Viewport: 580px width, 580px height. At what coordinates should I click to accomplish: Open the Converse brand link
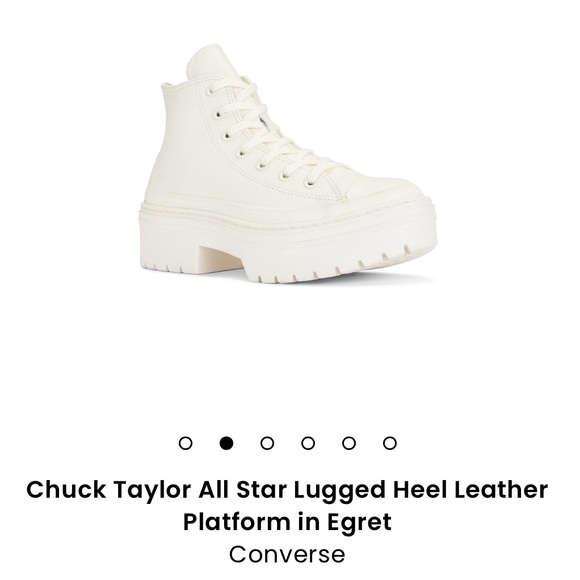[287, 554]
